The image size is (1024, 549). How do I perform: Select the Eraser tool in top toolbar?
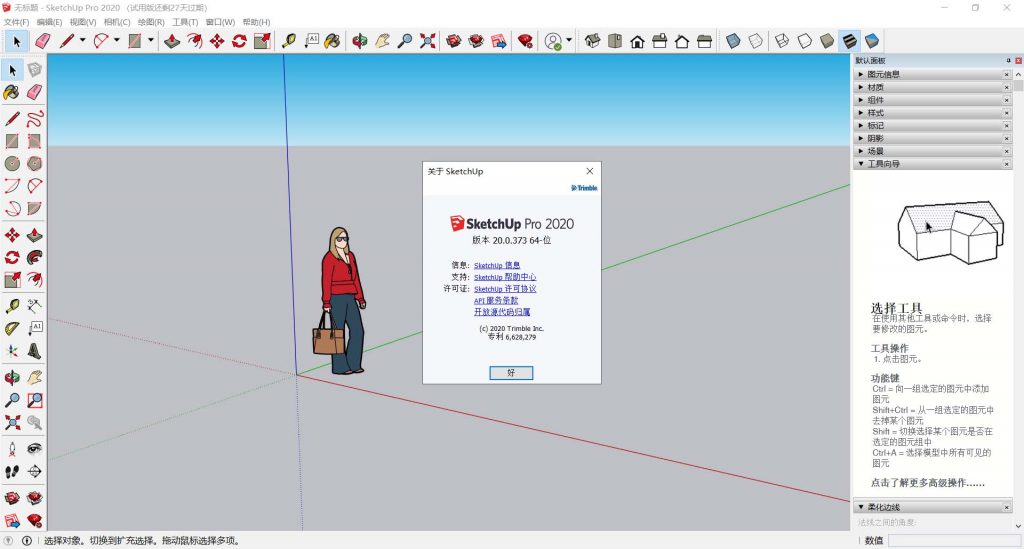42,41
